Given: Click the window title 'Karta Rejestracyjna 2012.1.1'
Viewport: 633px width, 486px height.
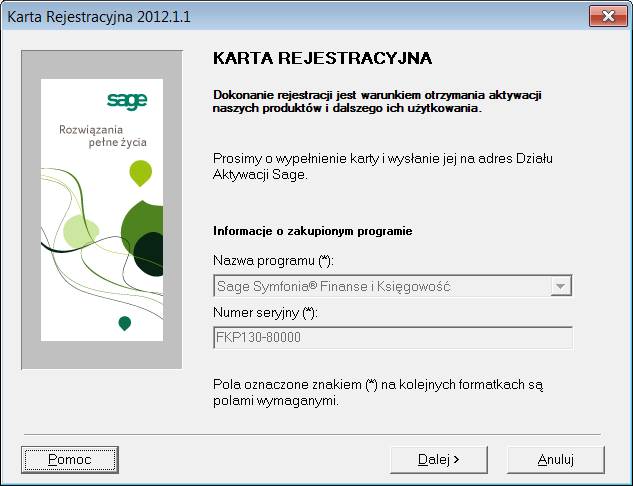Looking at the screenshot, I should tap(99, 17).
